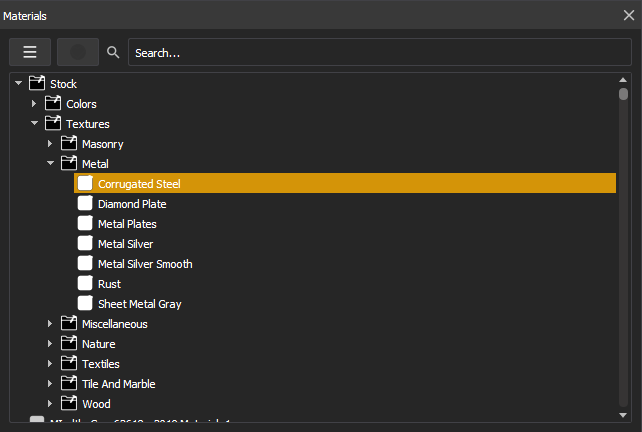Expand the Masonry folder

tap(50, 144)
